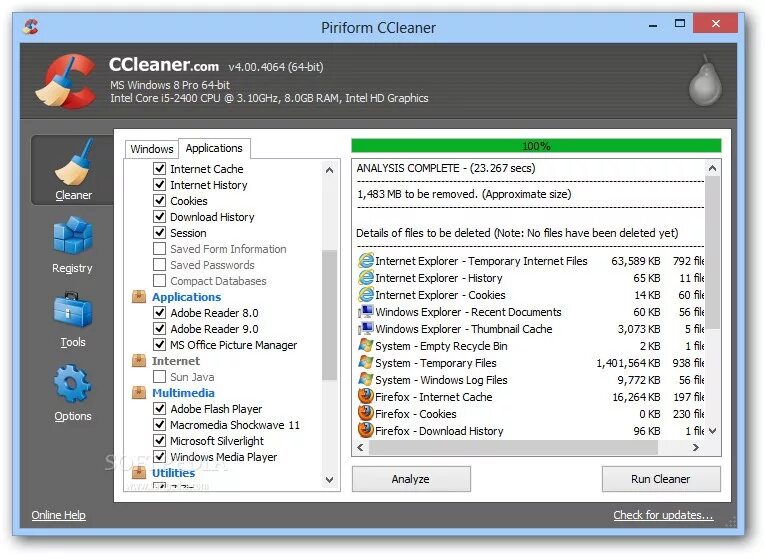Click results pane scroll down arrow
This screenshot has width=765, height=556.
(x=712, y=431)
